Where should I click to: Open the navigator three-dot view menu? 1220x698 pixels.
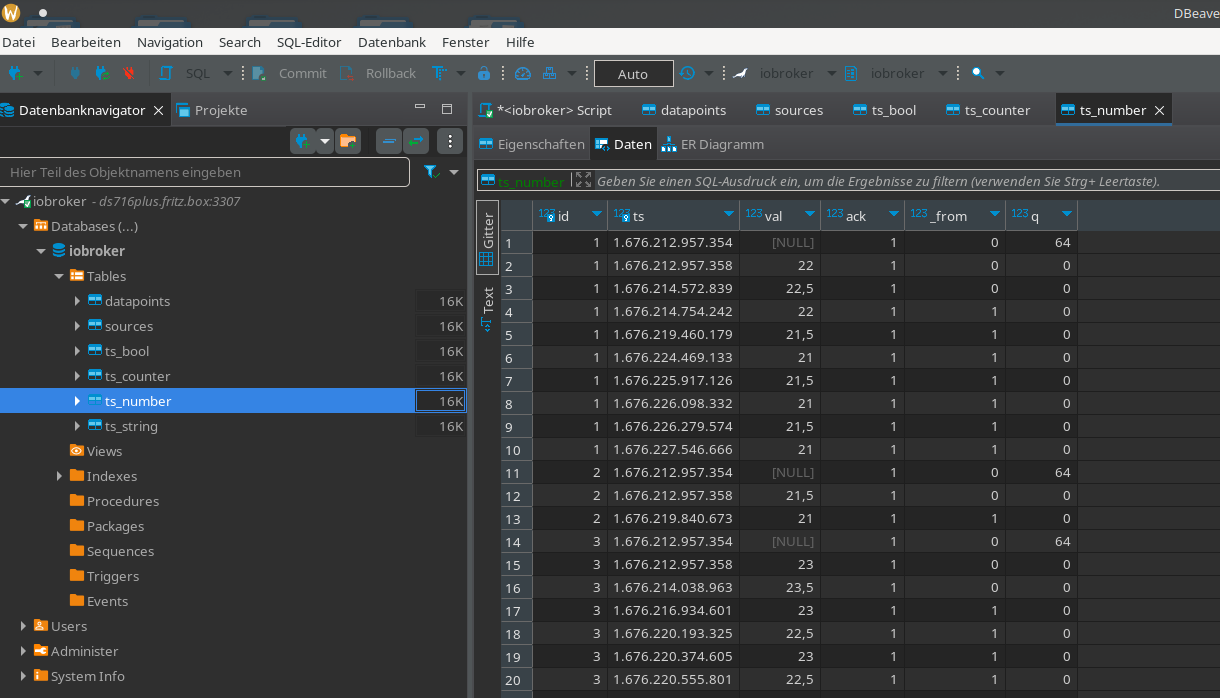coord(450,141)
